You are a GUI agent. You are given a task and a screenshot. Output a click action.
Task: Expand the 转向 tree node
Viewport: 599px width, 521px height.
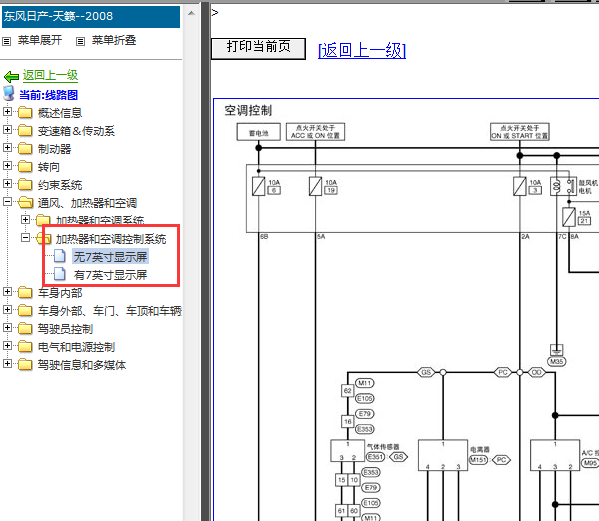tap(7, 165)
